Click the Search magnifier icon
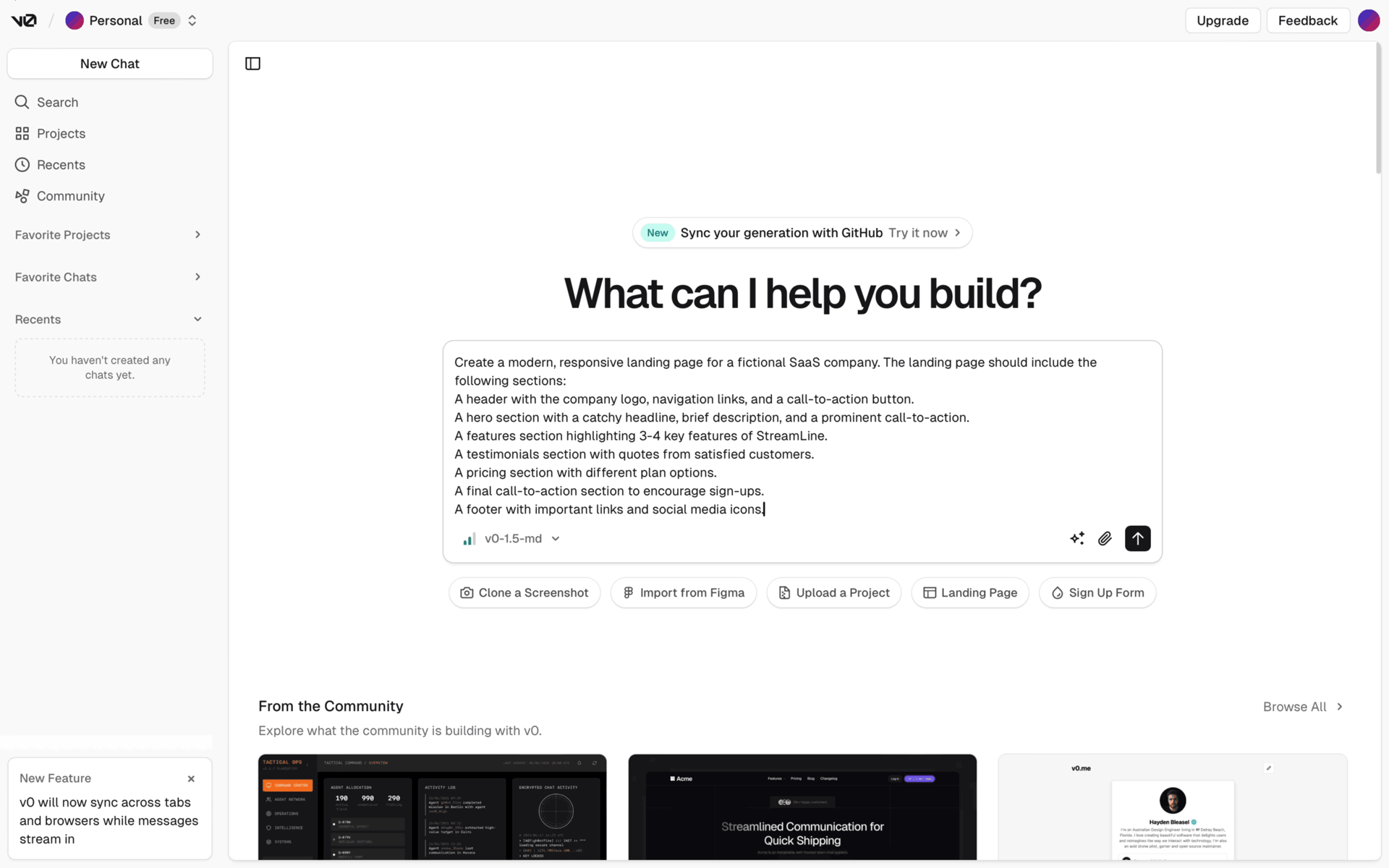Viewport: 1389px width, 868px height. (x=22, y=102)
